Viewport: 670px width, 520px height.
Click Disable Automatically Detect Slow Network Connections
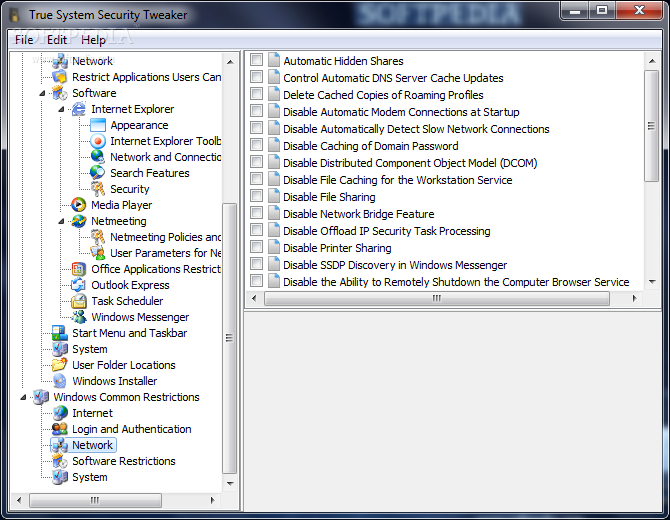(416, 129)
